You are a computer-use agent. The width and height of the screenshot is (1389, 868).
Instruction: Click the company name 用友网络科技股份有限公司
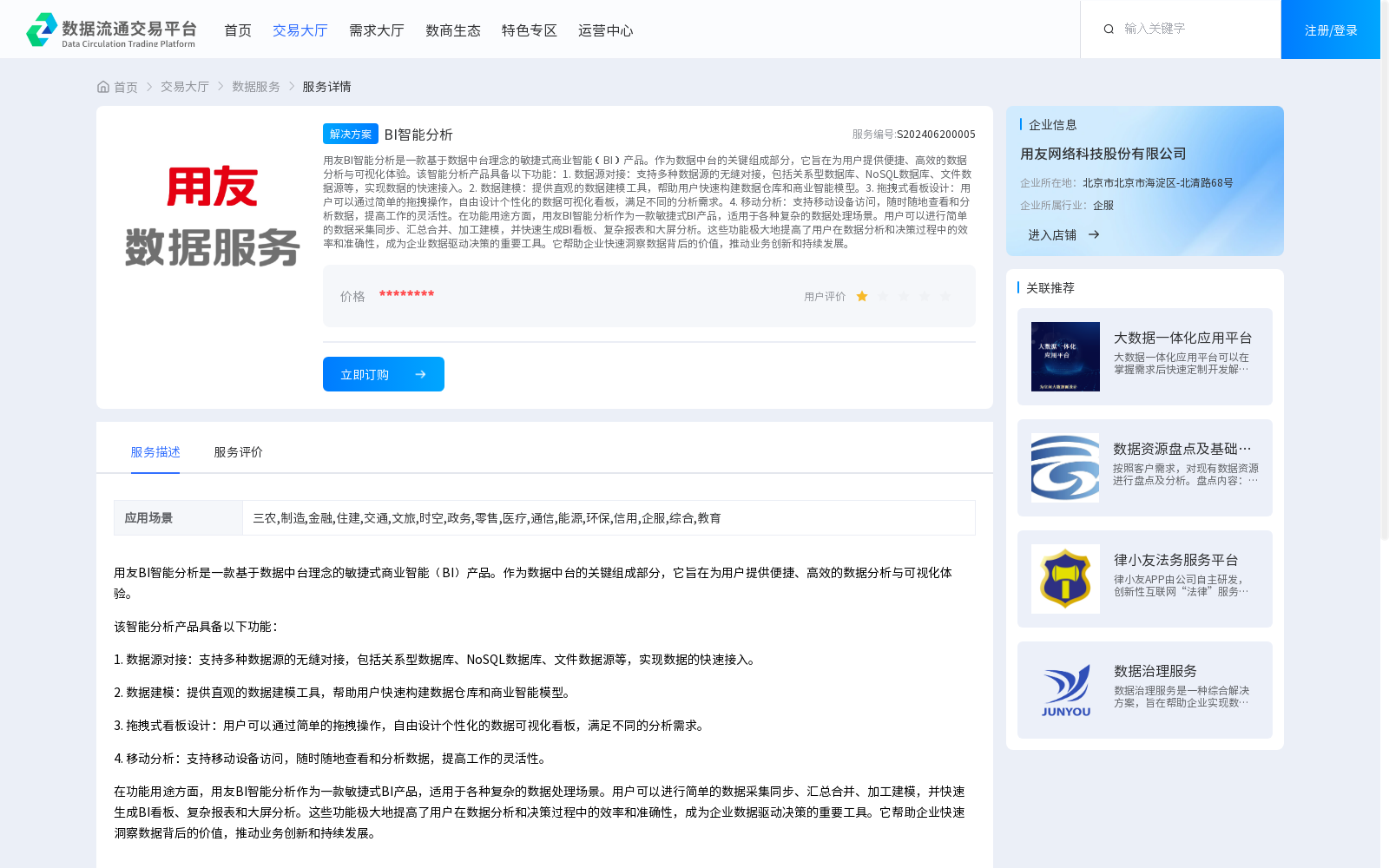[1103, 154]
